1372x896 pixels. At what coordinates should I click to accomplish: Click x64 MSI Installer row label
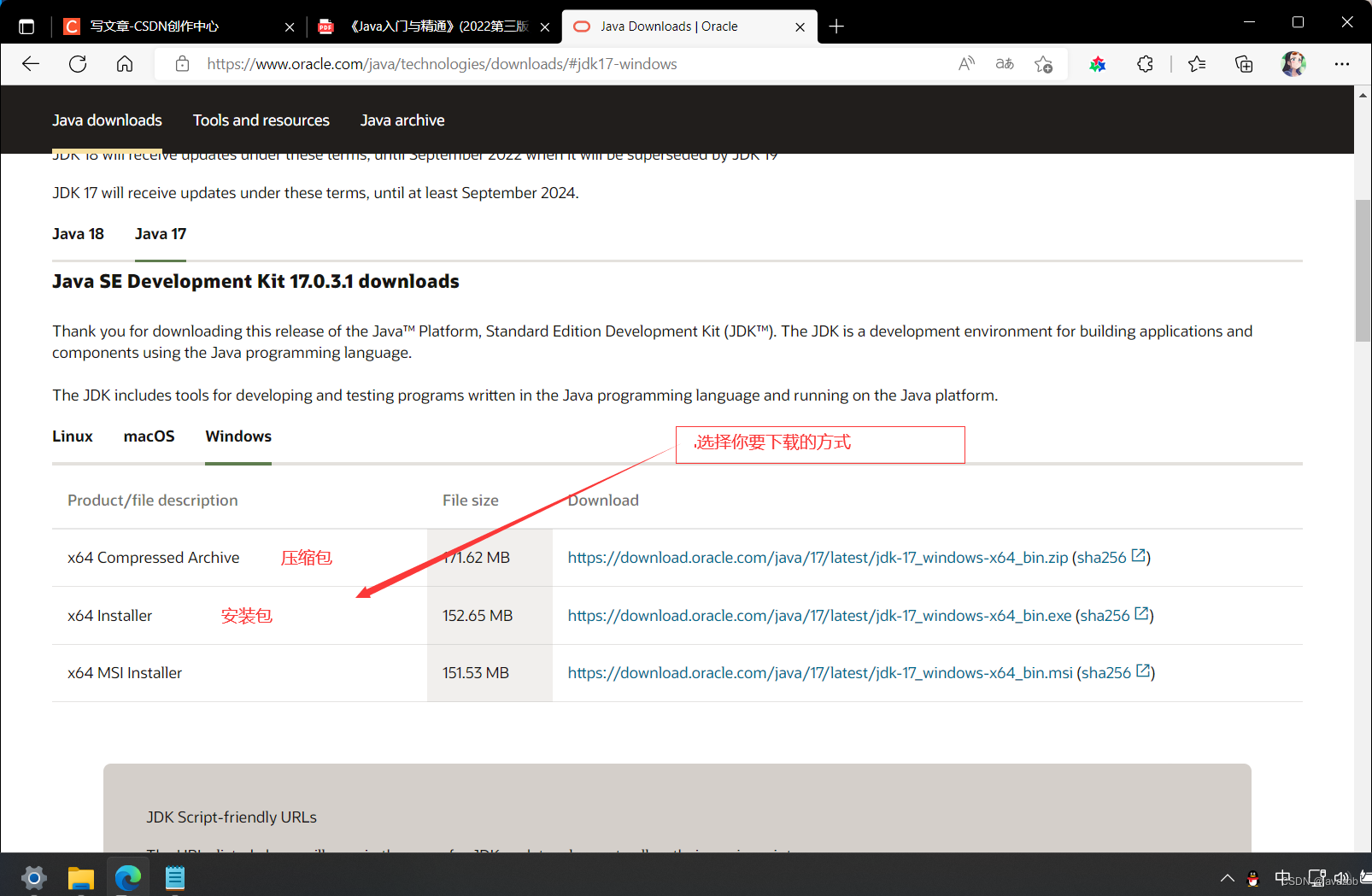(x=125, y=673)
